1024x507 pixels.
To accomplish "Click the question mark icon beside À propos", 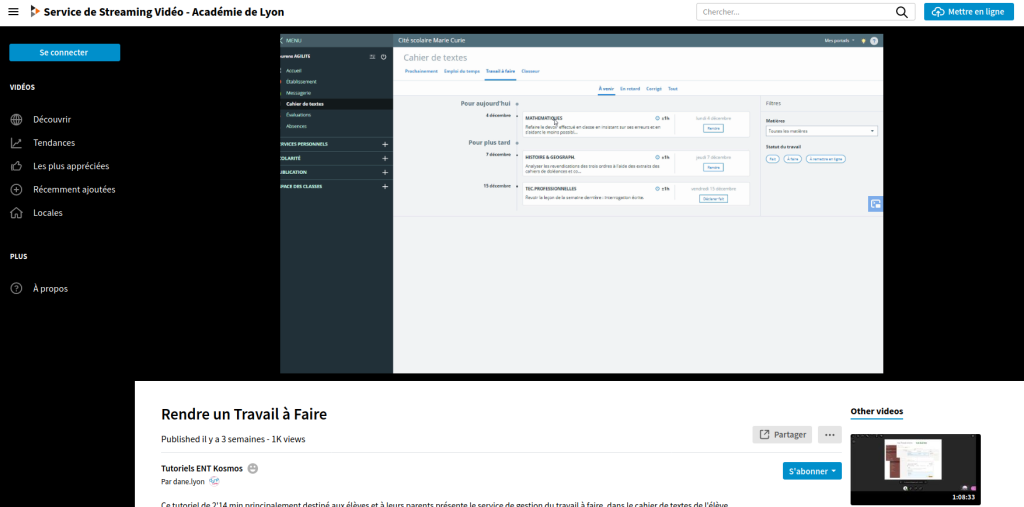I will coord(16,288).
